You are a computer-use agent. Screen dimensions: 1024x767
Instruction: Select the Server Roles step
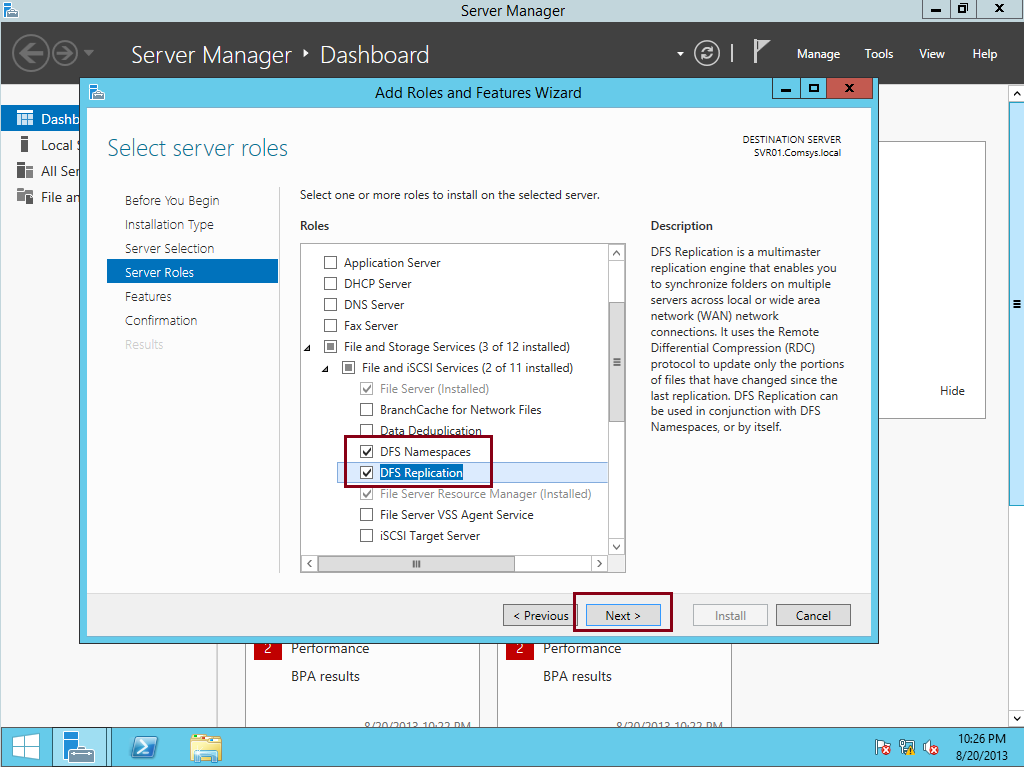(x=192, y=272)
